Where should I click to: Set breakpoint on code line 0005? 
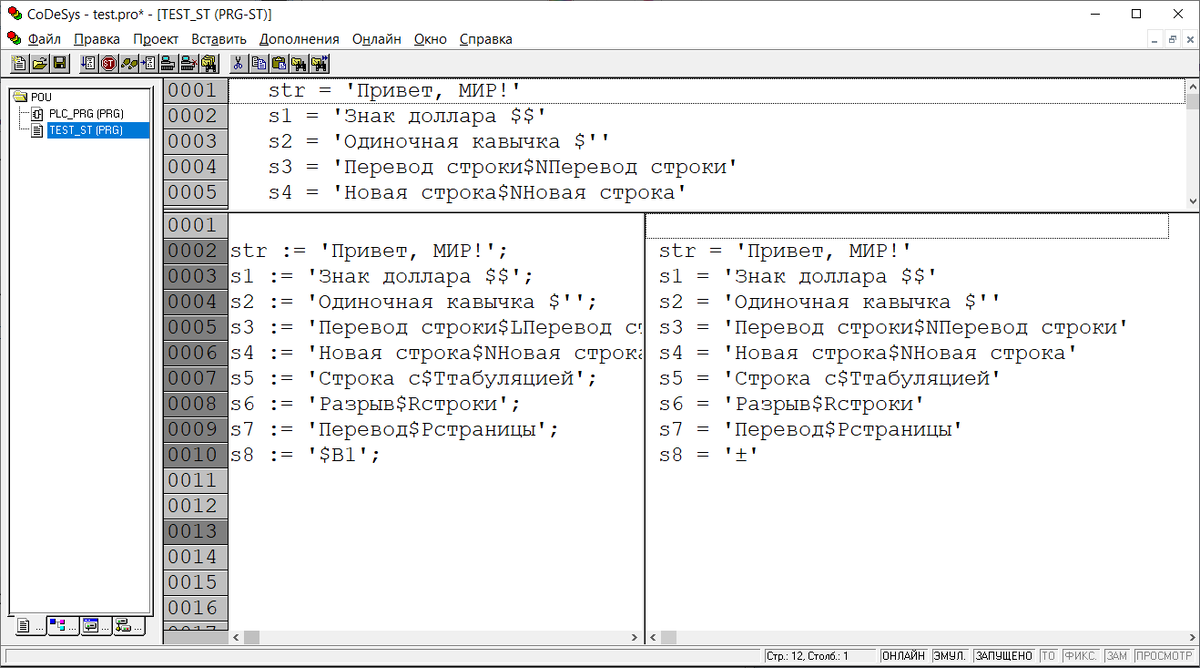(x=196, y=327)
